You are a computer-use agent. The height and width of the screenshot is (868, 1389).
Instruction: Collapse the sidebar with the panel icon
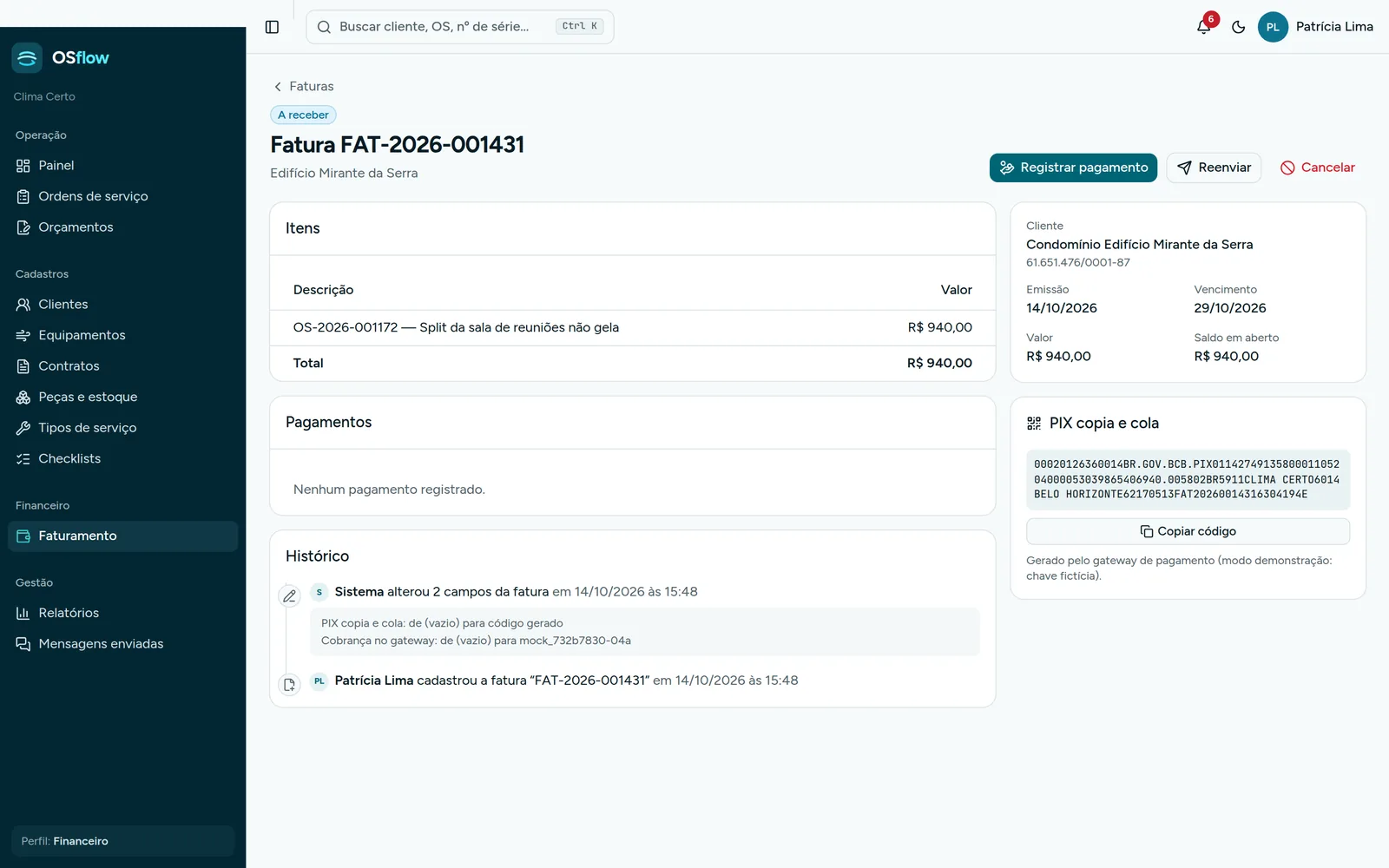pyautogui.click(x=272, y=27)
